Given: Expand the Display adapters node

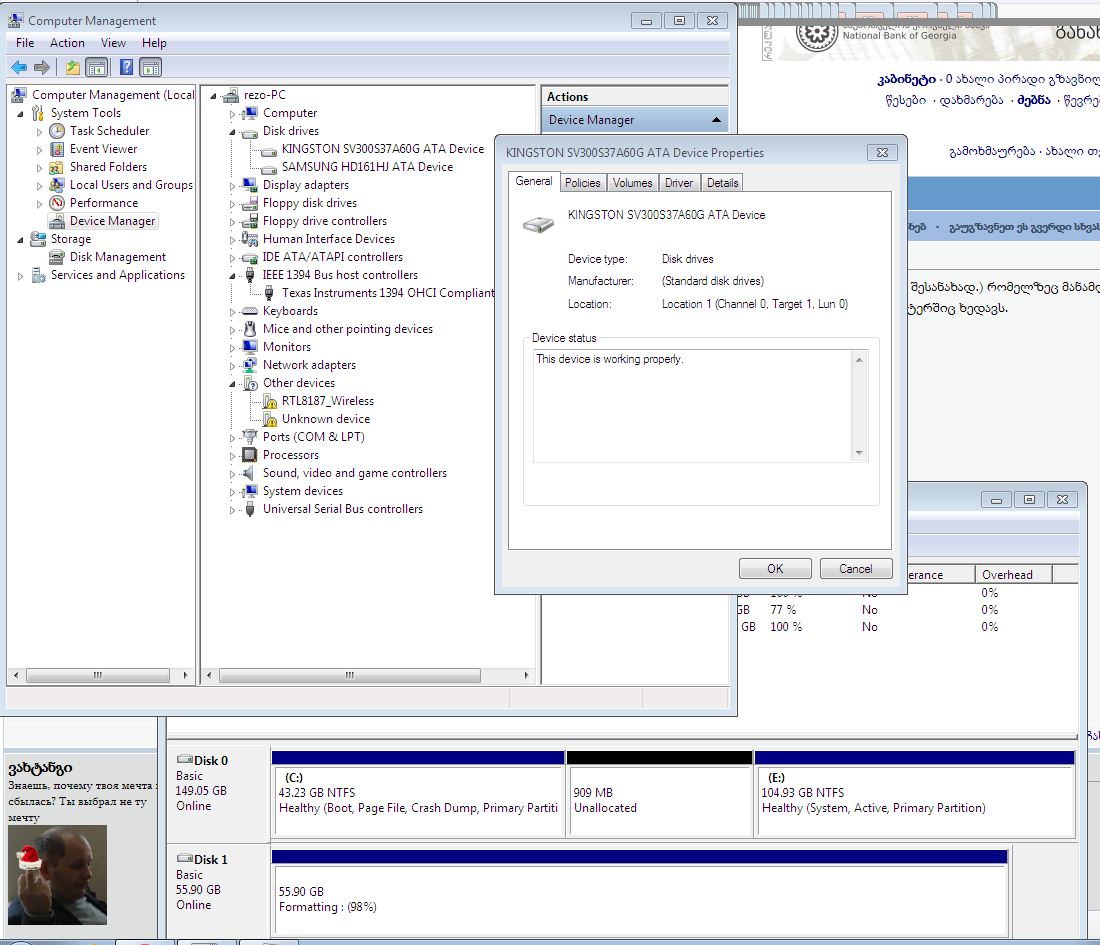Looking at the screenshot, I should [x=233, y=186].
